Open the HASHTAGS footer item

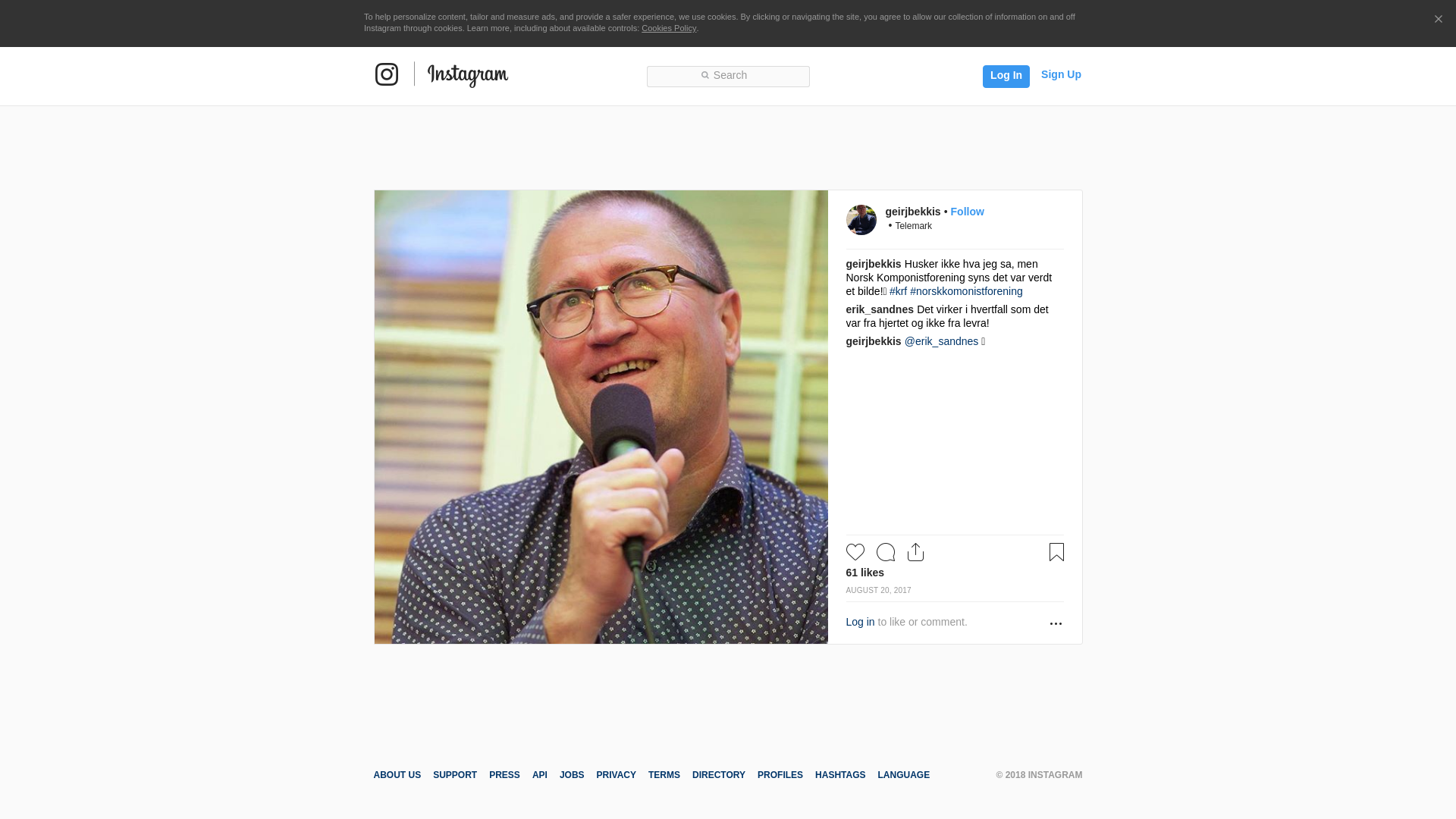tap(840, 775)
